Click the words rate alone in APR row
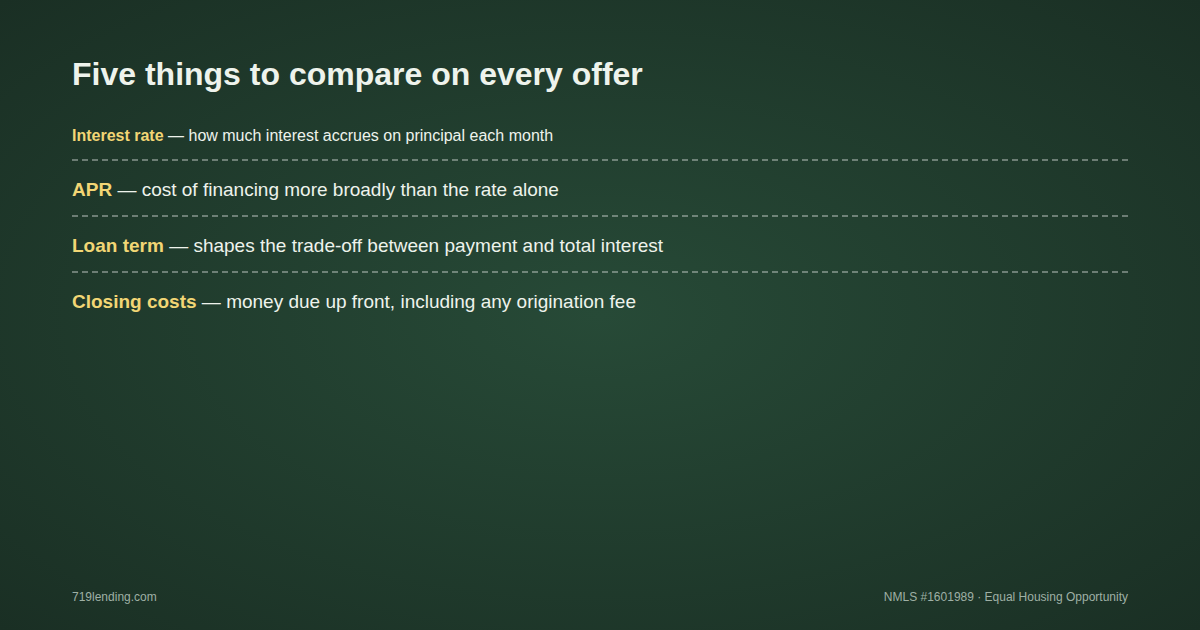Image resolution: width=1200 pixels, height=630 pixels. 519,190
